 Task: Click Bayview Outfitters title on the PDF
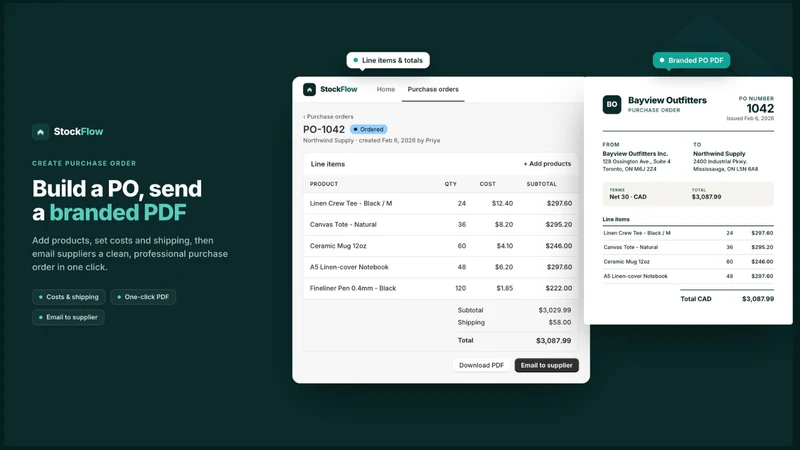click(x=667, y=101)
